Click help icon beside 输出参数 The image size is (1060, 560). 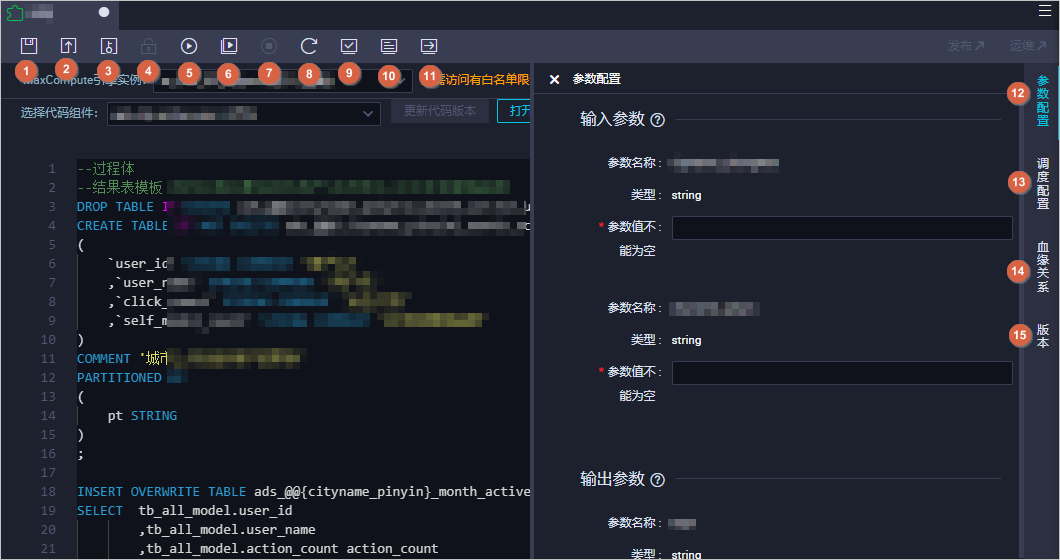tap(657, 480)
